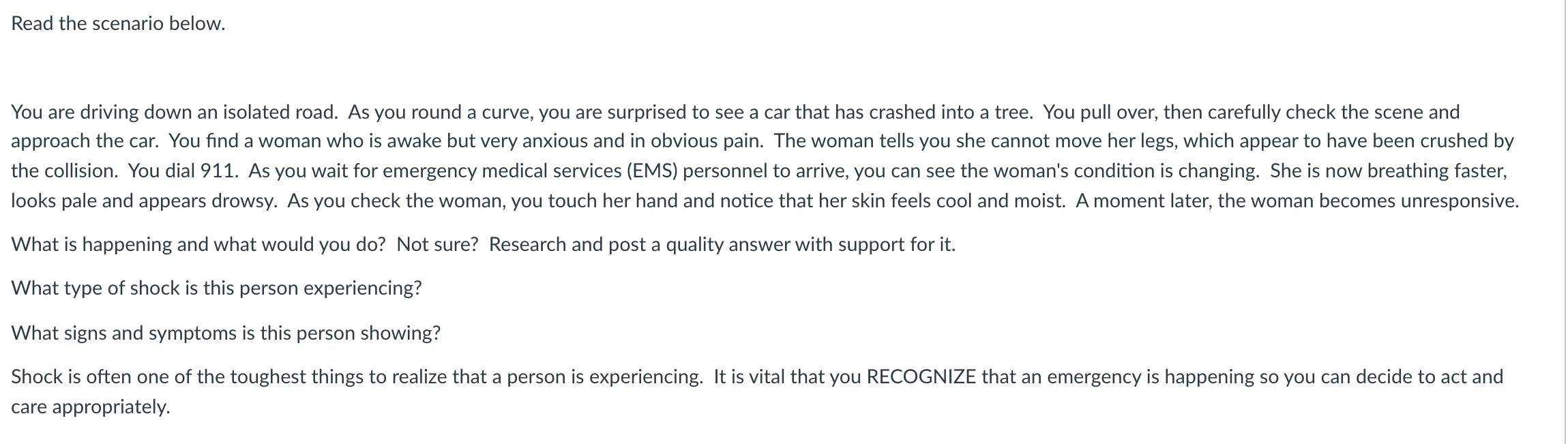
Task: Click the sentence starting 'Shock is often one of the toughest'
Action: point(357,376)
